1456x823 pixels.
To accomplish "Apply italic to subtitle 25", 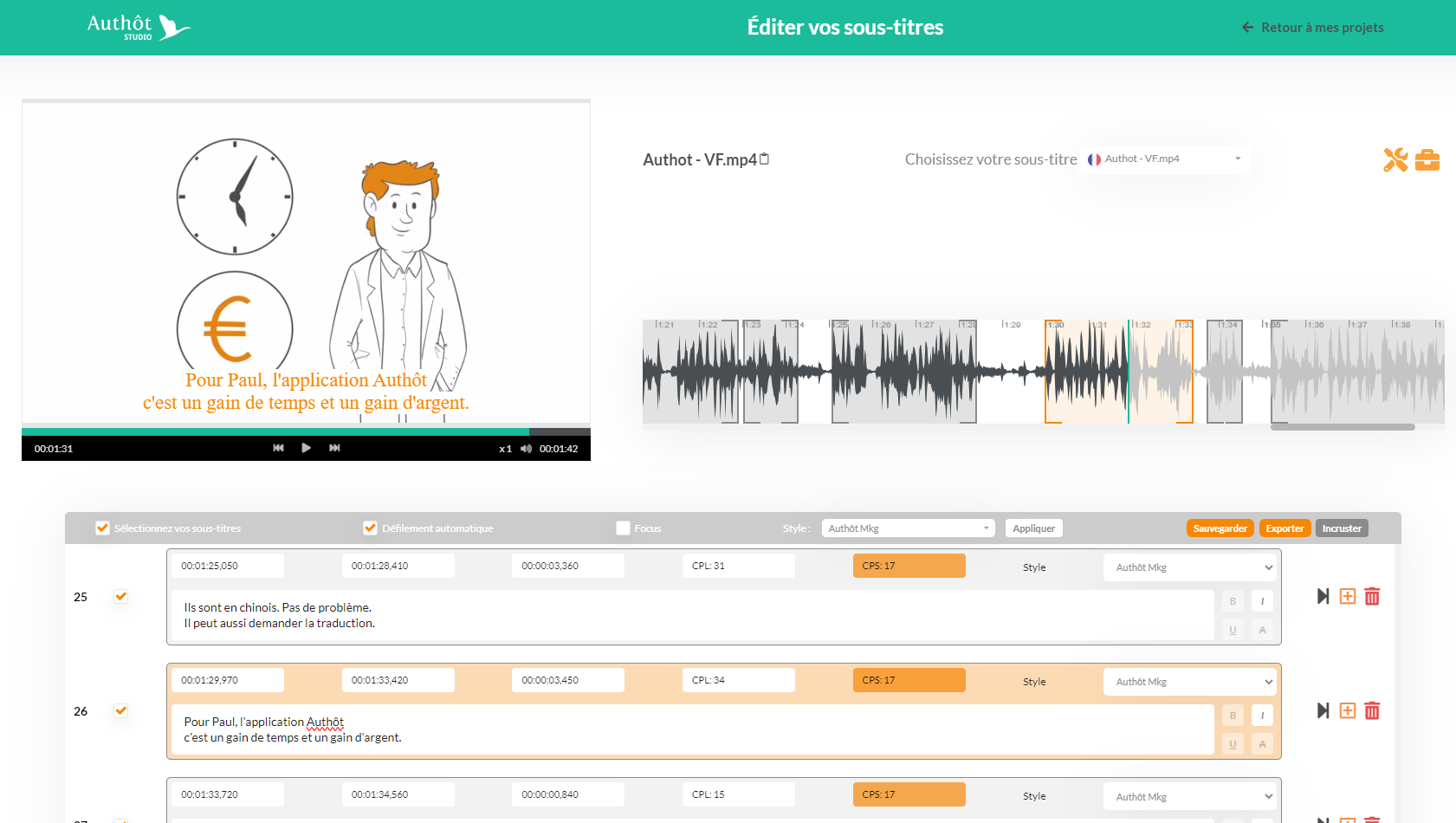I will tap(1262, 601).
